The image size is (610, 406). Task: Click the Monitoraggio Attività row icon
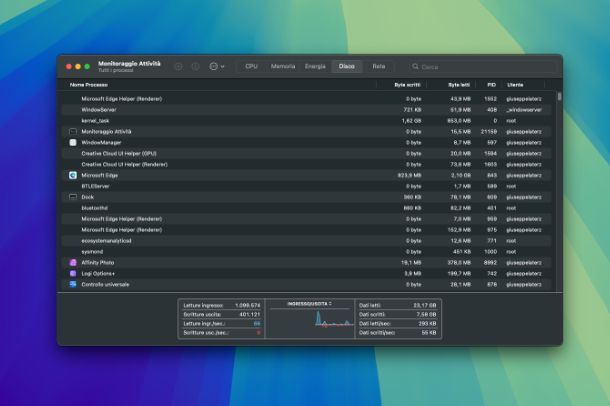point(73,132)
